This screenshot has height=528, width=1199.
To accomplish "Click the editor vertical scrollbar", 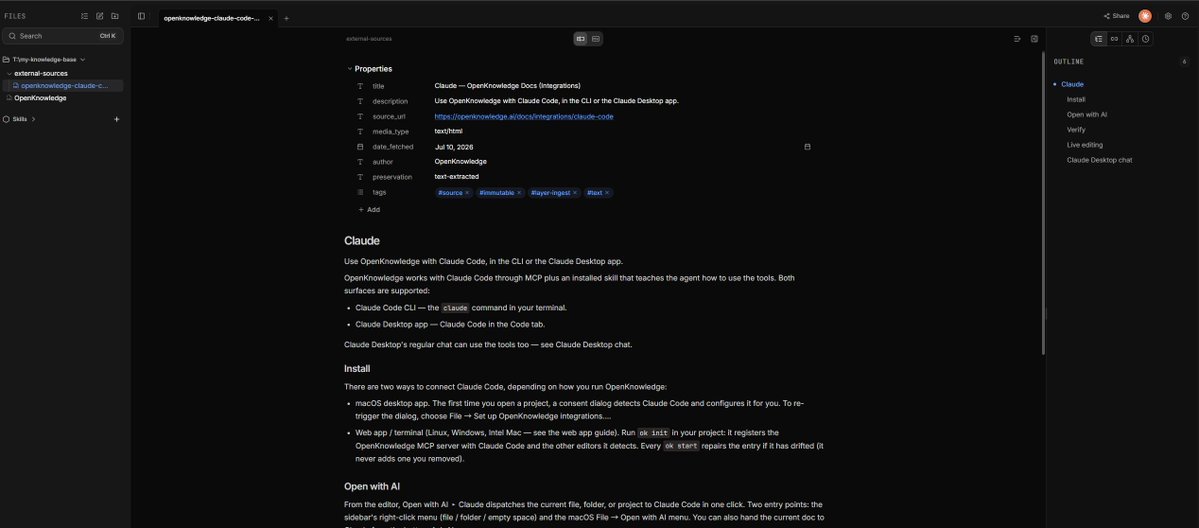I will click(1041, 203).
